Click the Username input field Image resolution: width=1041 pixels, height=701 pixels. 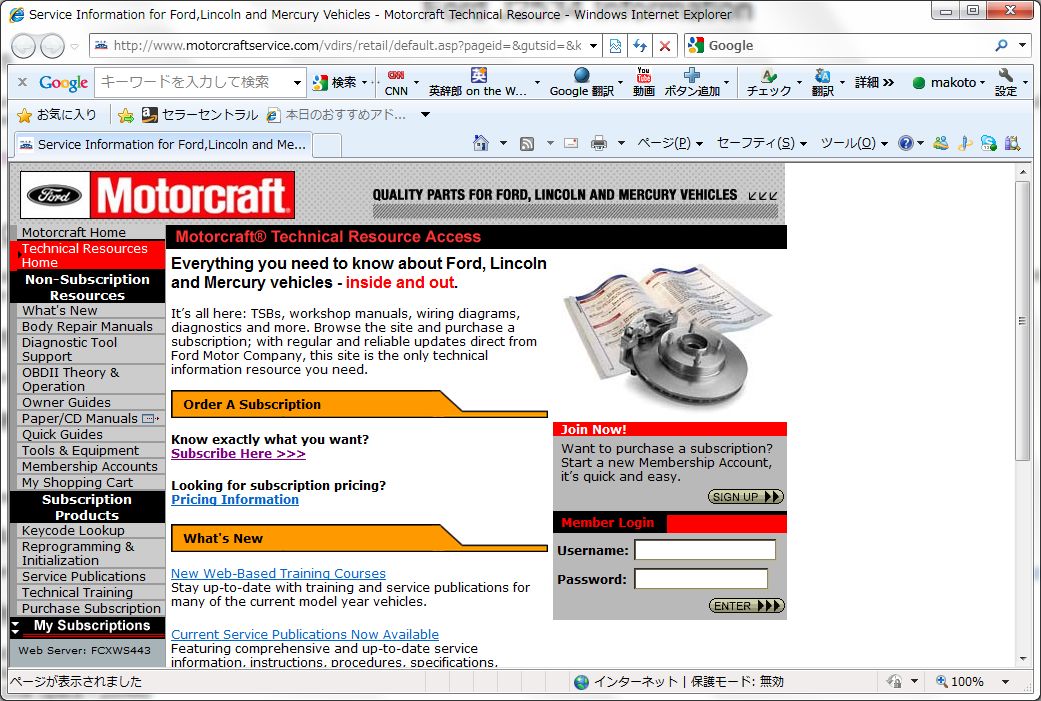705,550
